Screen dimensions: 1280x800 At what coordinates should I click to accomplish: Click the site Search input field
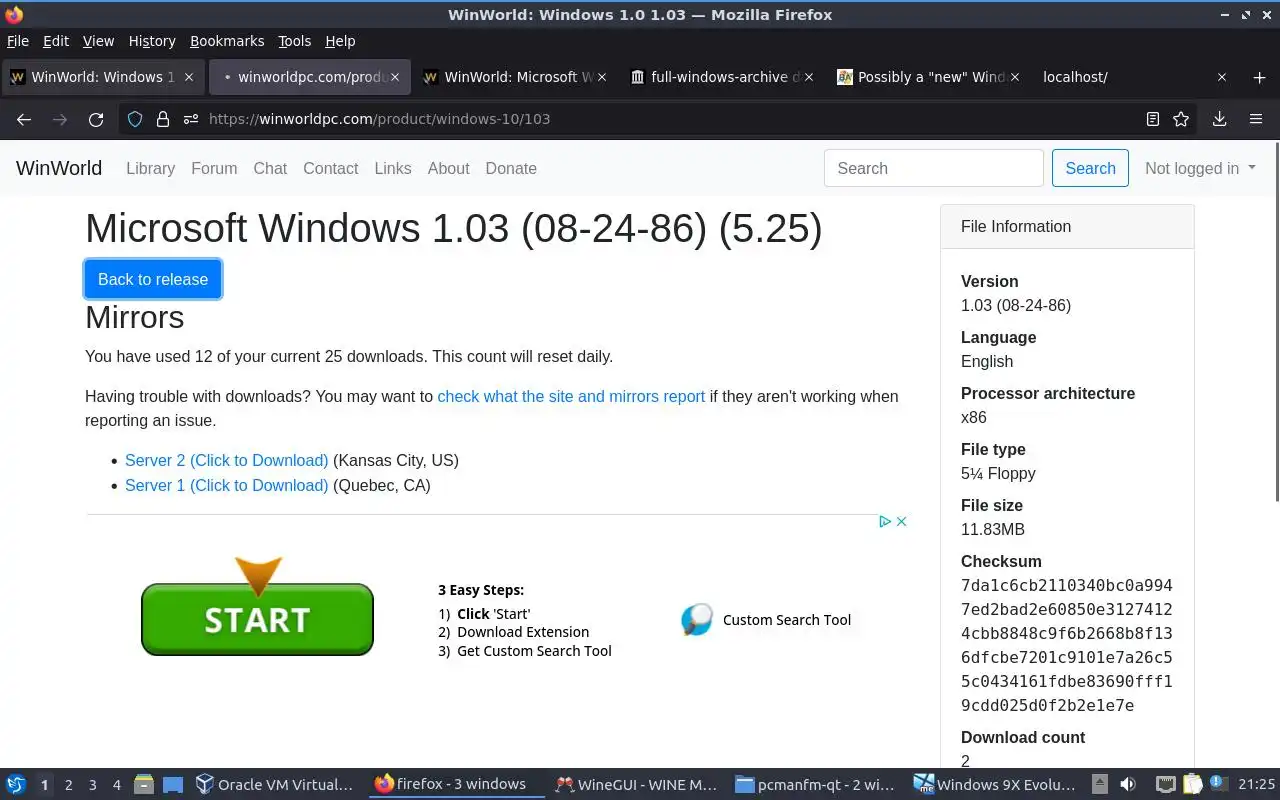(x=934, y=168)
